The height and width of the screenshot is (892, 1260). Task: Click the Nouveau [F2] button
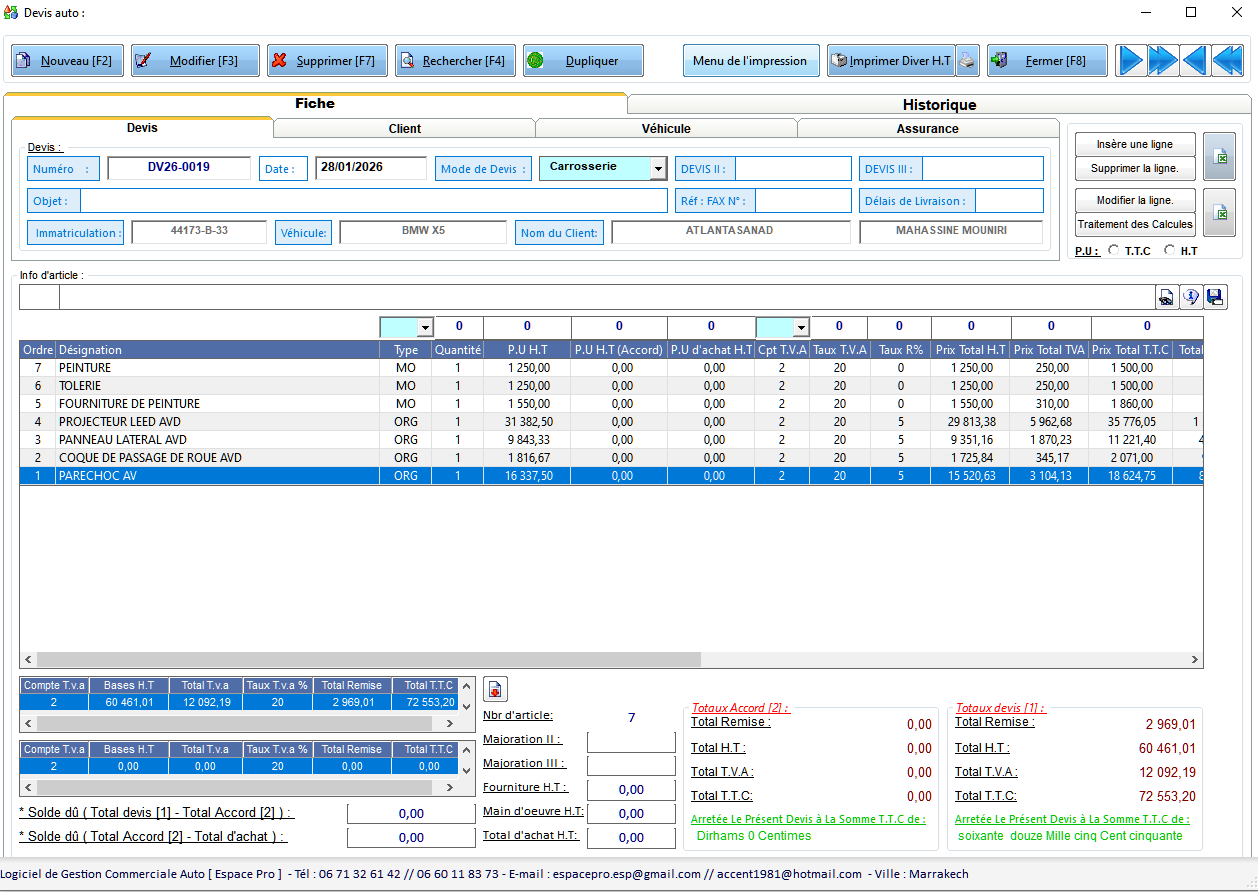click(x=68, y=61)
